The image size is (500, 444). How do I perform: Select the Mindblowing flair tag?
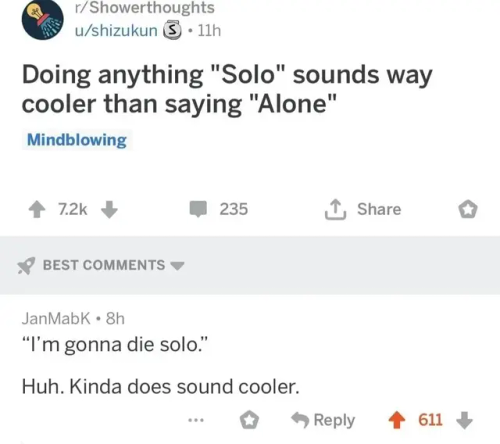[77, 140]
